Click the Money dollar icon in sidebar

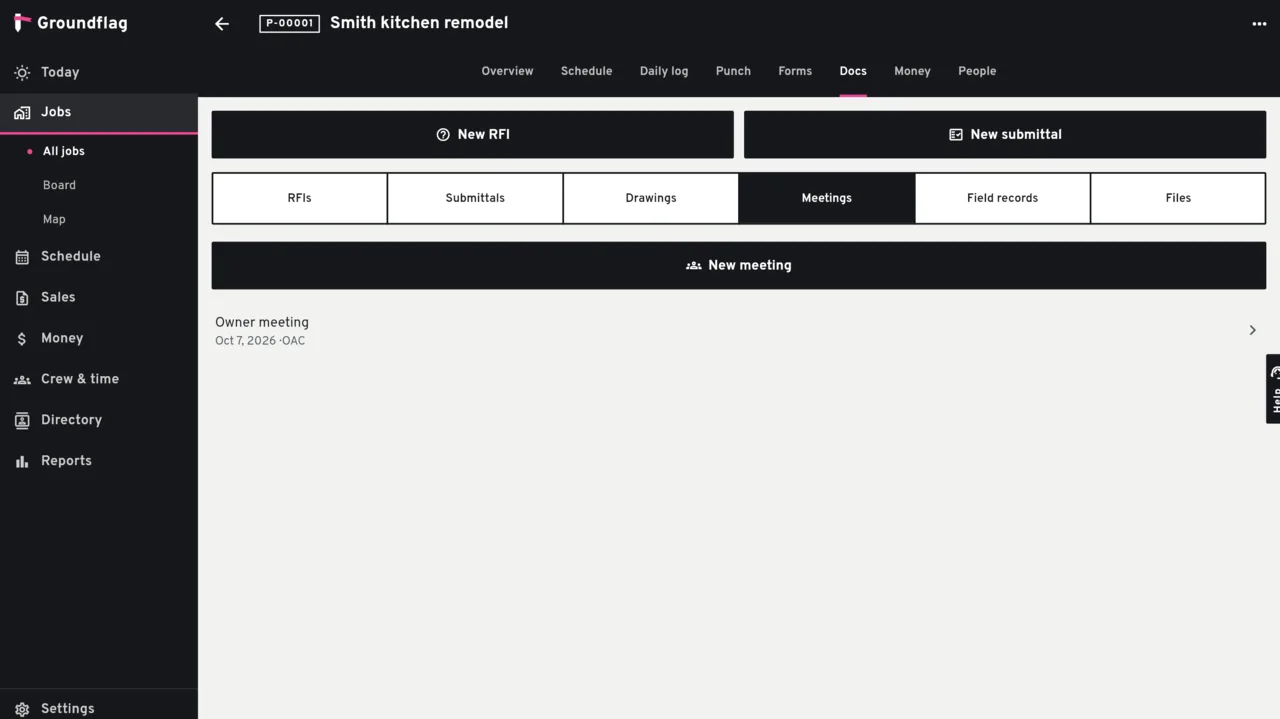coord(22,339)
